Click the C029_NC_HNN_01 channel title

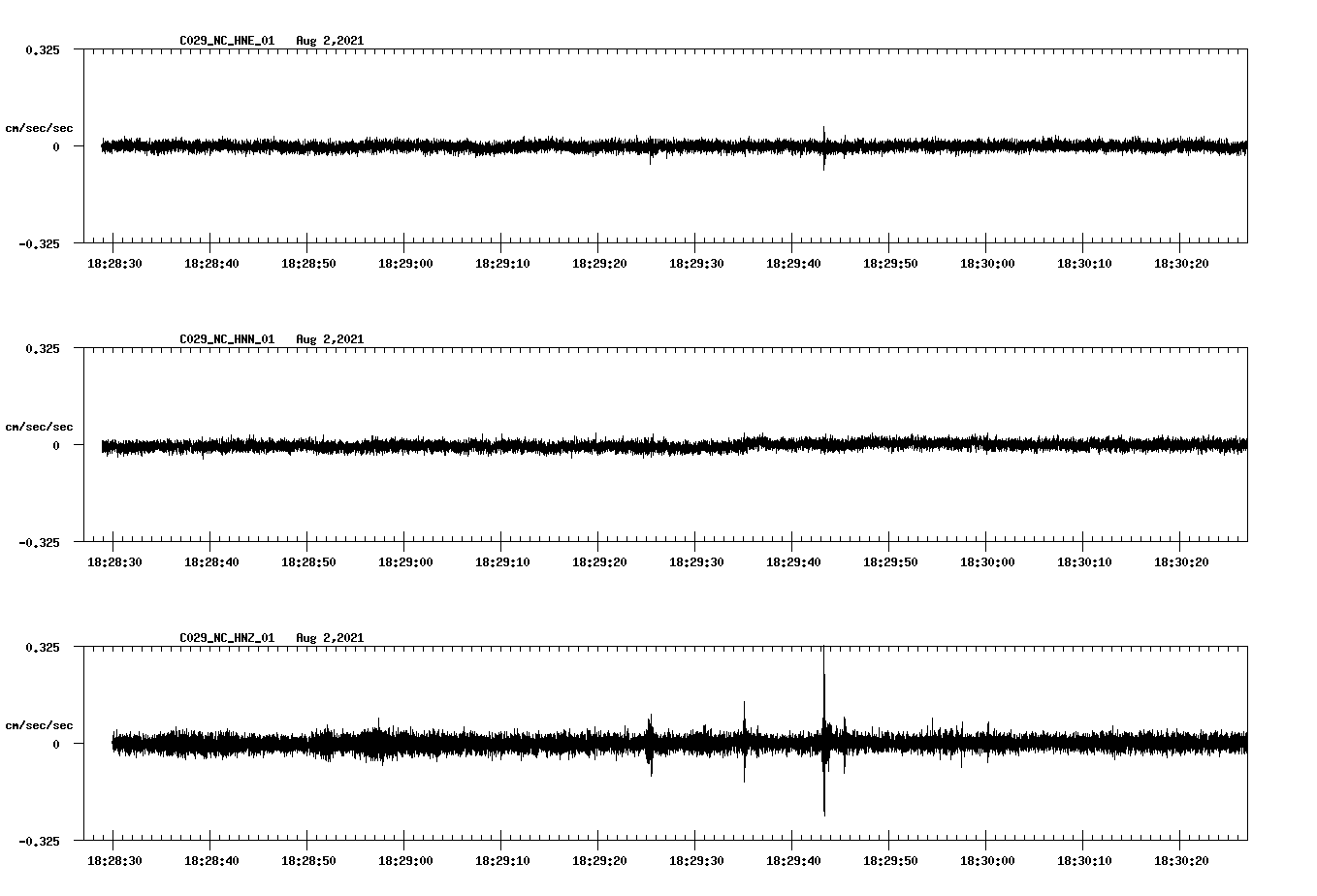tap(227, 339)
